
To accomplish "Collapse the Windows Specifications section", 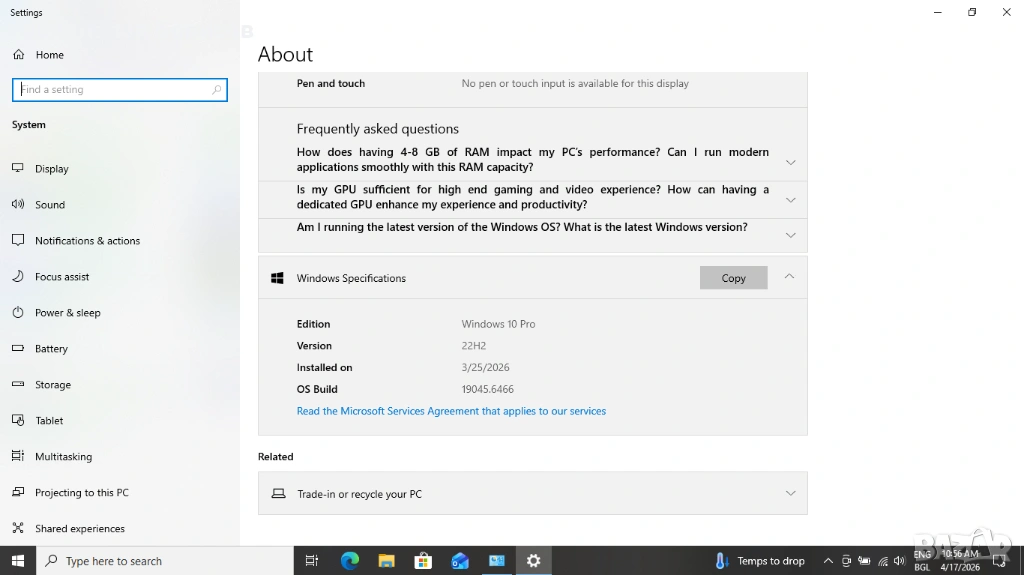I will click(x=789, y=277).
